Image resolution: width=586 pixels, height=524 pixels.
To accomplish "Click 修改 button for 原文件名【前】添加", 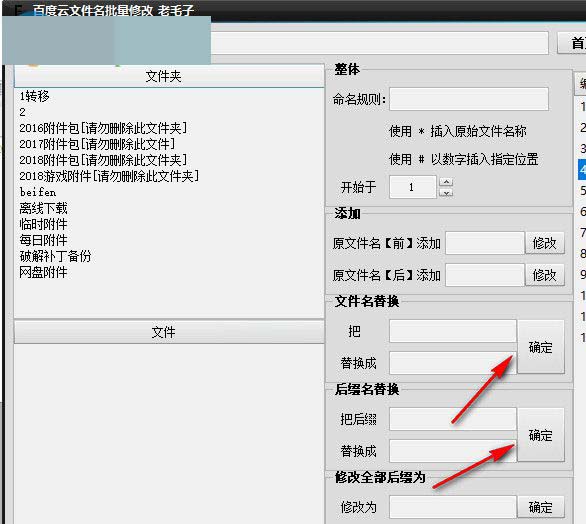I will (545, 243).
